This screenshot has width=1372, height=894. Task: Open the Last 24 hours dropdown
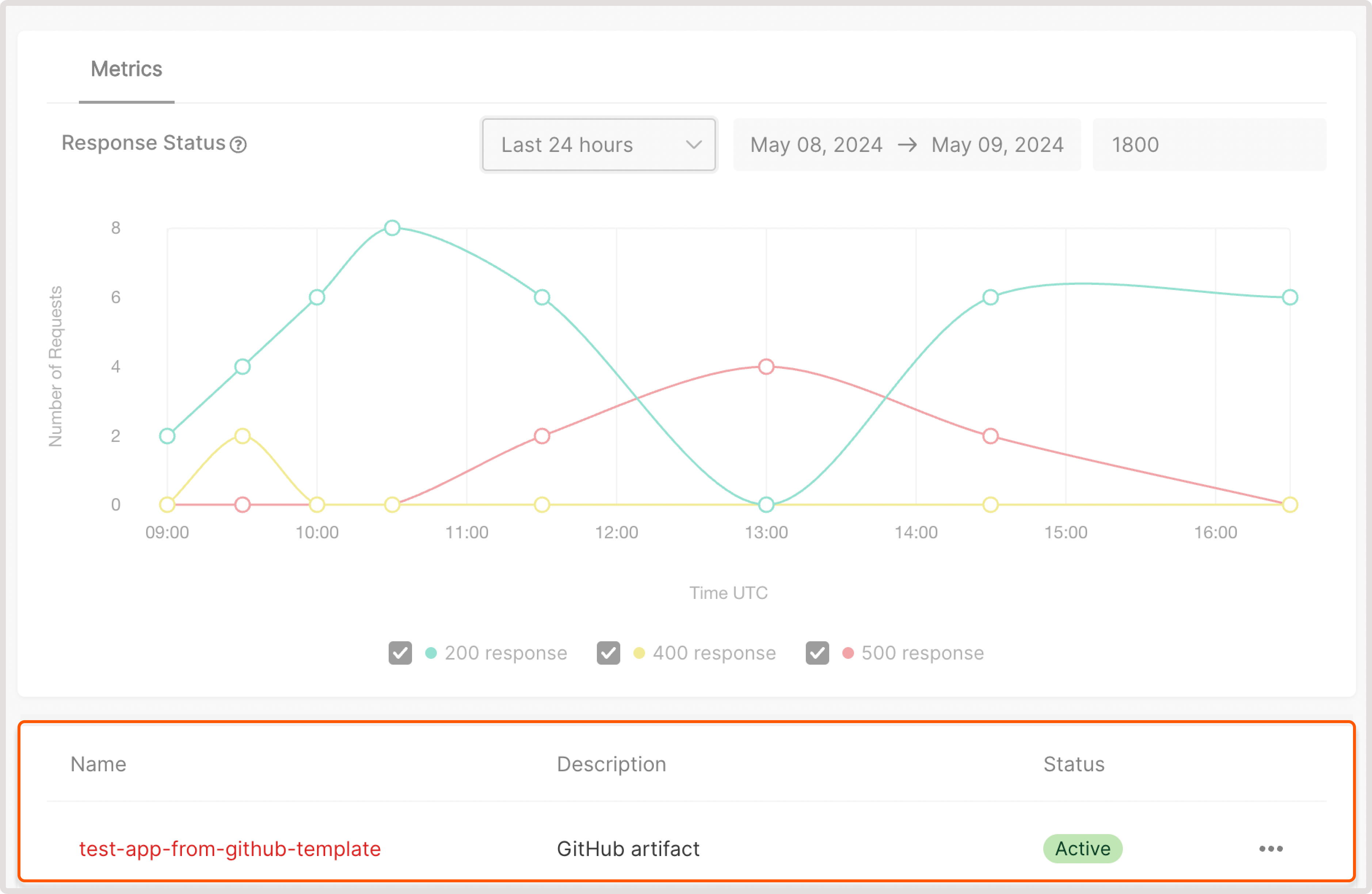(x=598, y=145)
